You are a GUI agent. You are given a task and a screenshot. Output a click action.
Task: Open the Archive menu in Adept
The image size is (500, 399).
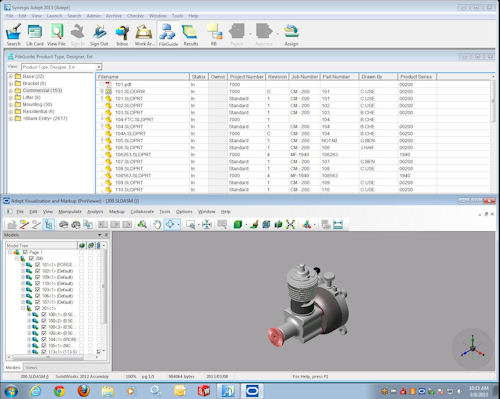coord(114,16)
